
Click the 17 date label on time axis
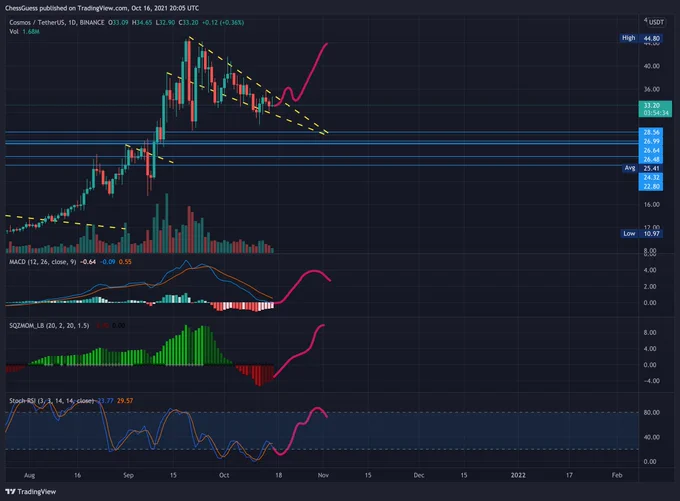[569, 475]
